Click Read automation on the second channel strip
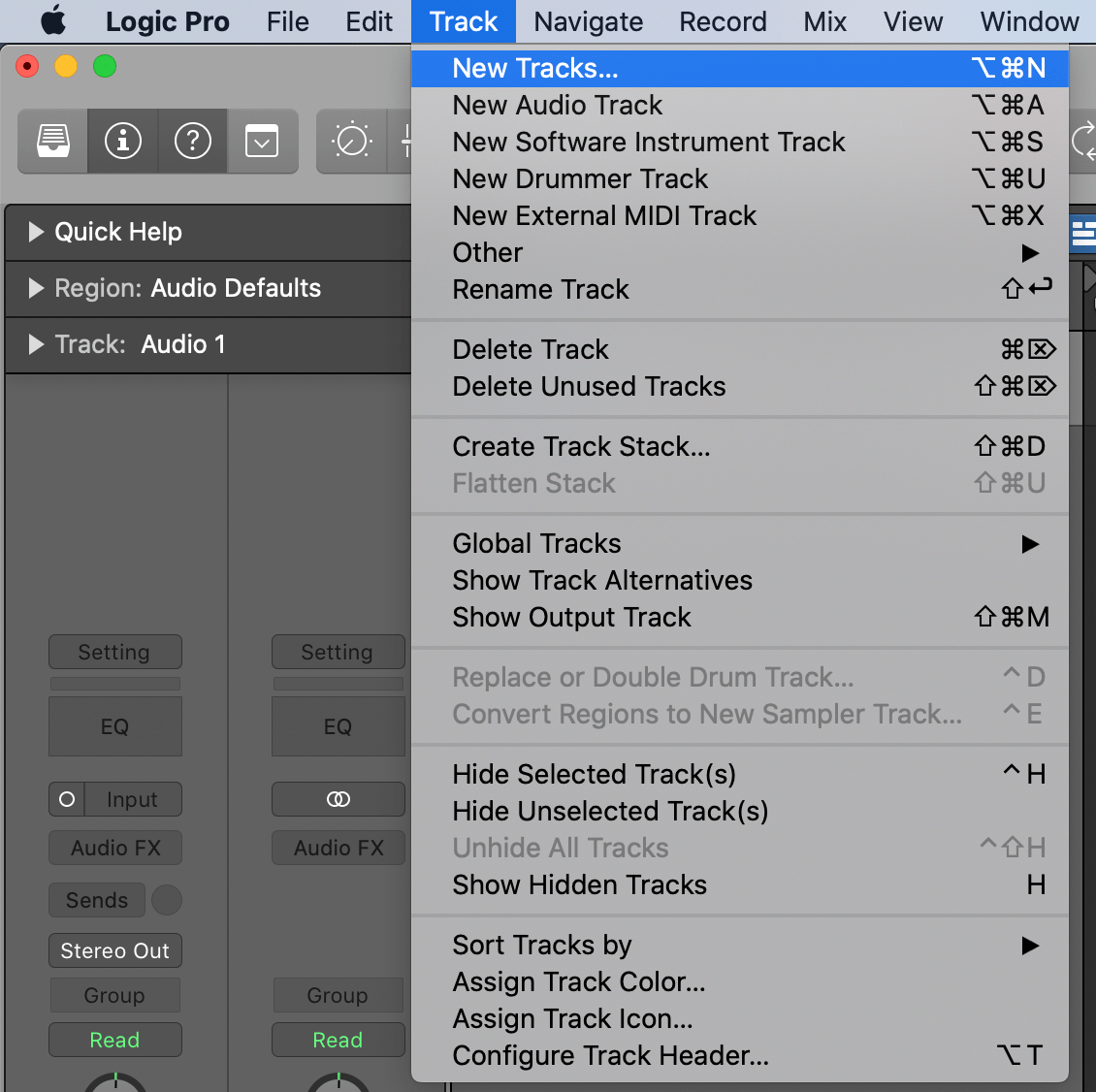This screenshot has width=1096, height=1092. click(x=338, y=1040)
